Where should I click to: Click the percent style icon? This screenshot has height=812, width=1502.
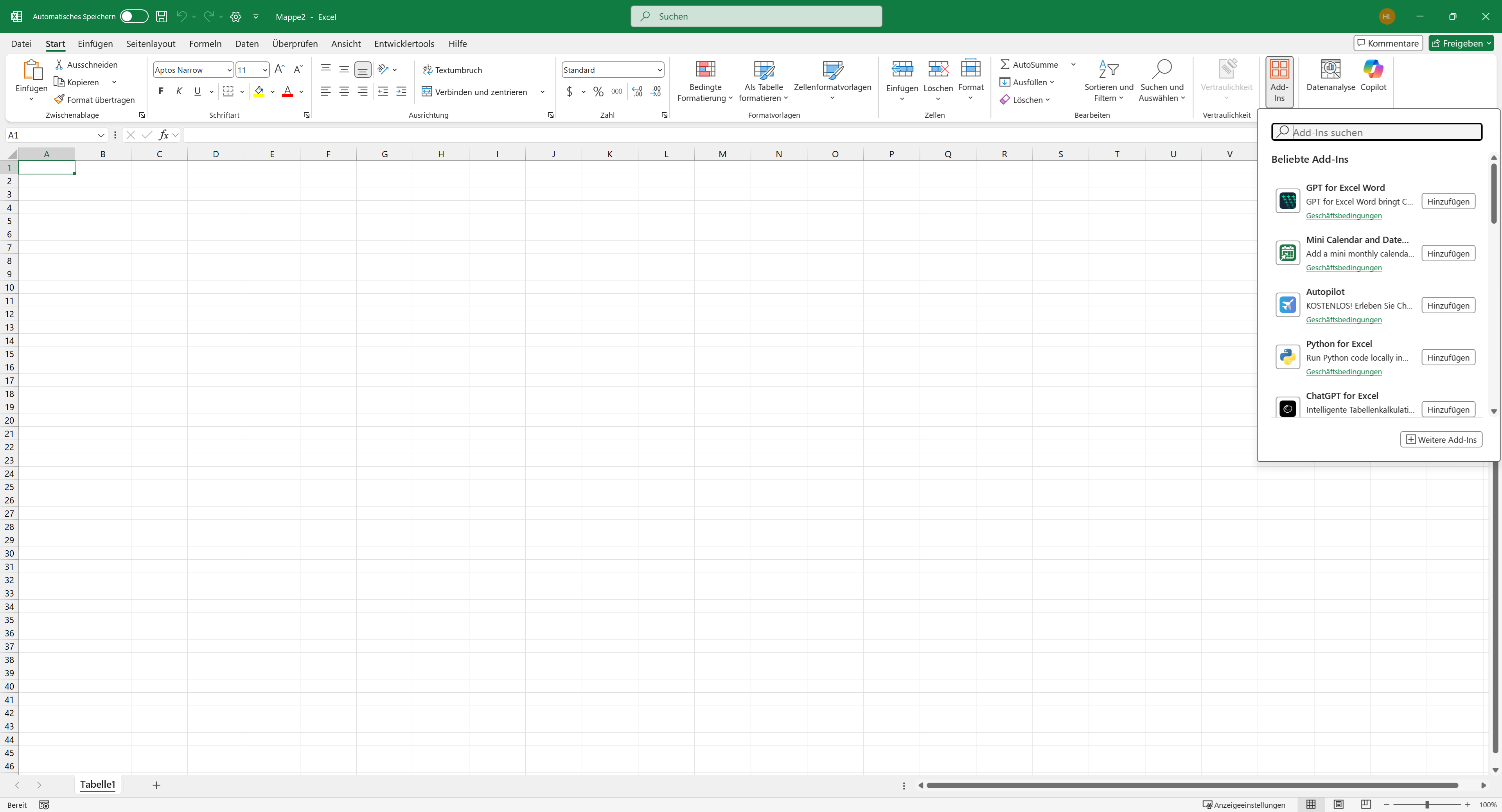(x=598, y=92)
